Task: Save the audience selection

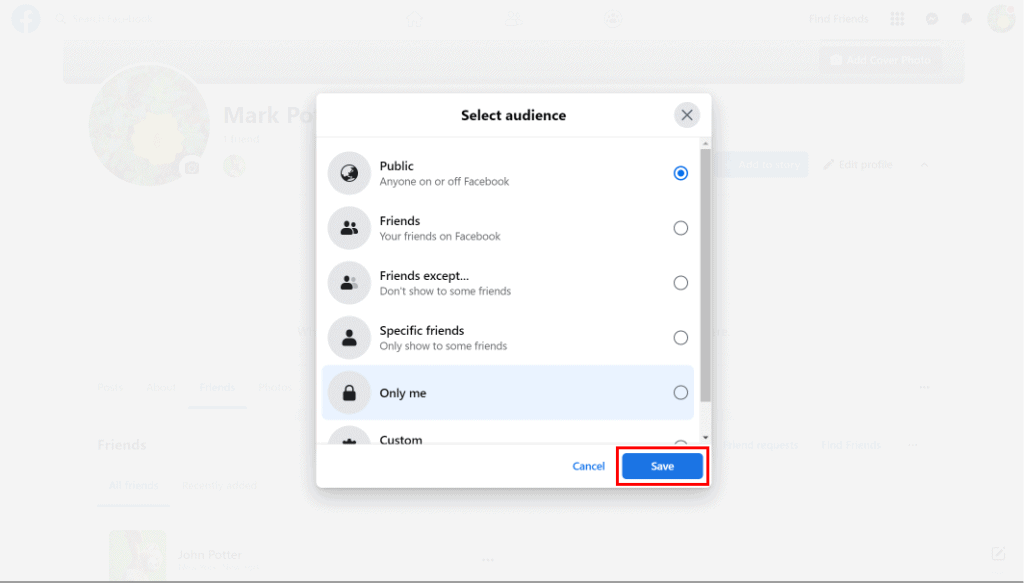Action: pyautogui.click(x=662, y=465)
